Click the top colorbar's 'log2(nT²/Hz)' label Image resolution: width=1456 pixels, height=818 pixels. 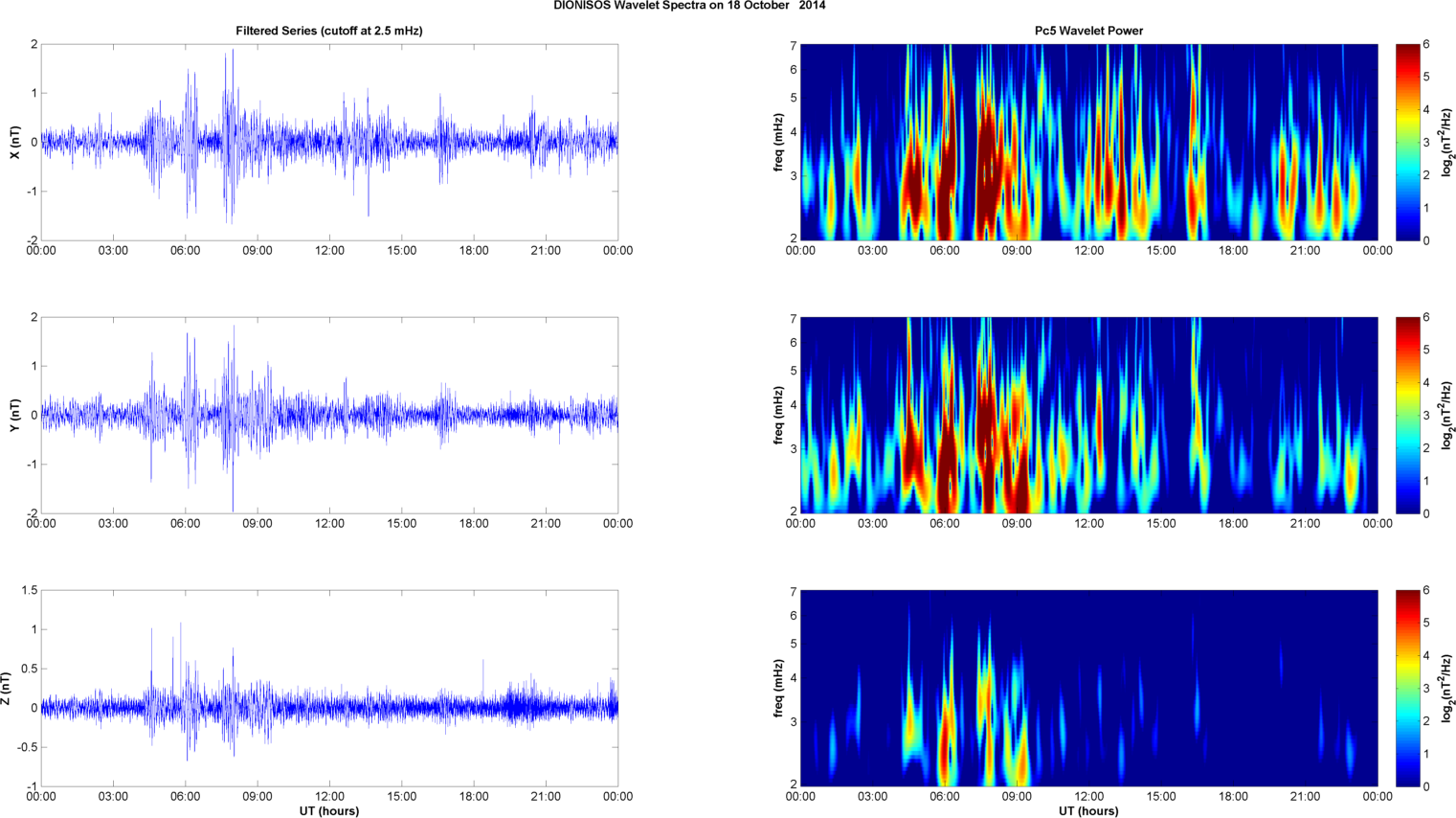click(1448, 143)
